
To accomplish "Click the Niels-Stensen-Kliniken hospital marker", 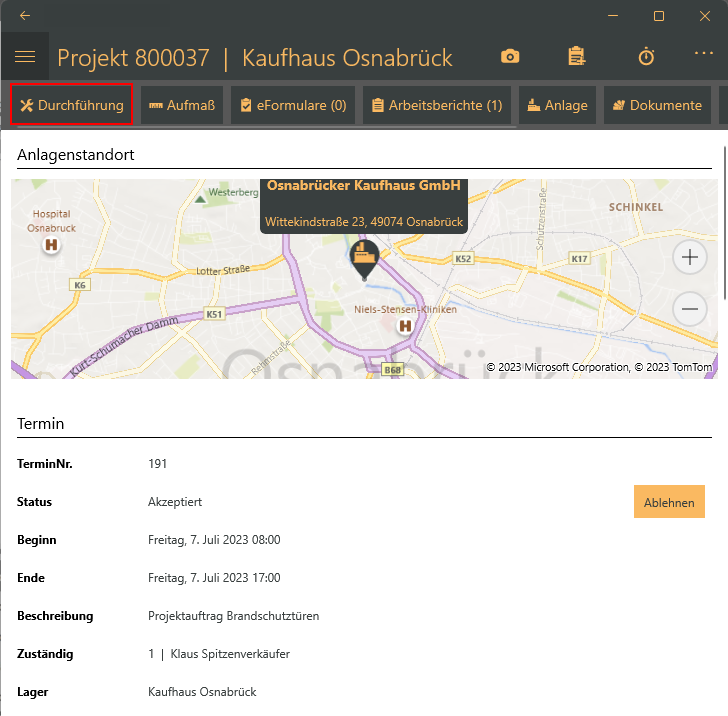I will coord(405,326).
